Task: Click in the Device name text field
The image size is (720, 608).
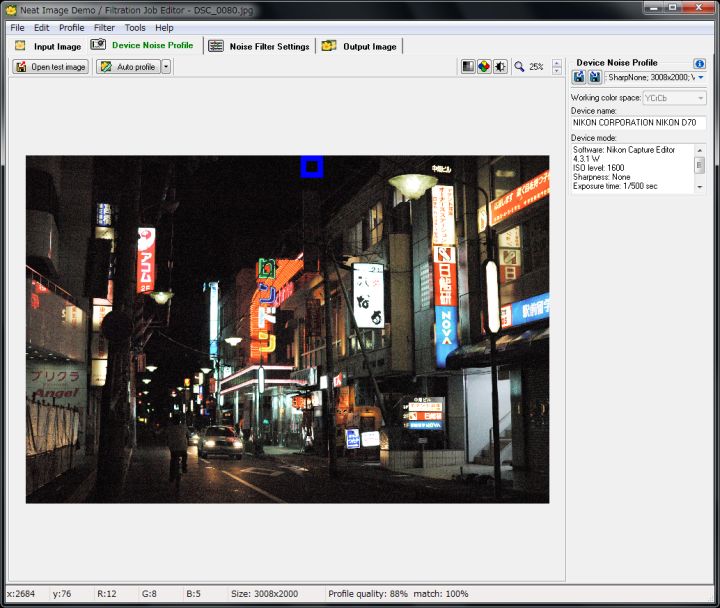Action: (x=637, y=123)
